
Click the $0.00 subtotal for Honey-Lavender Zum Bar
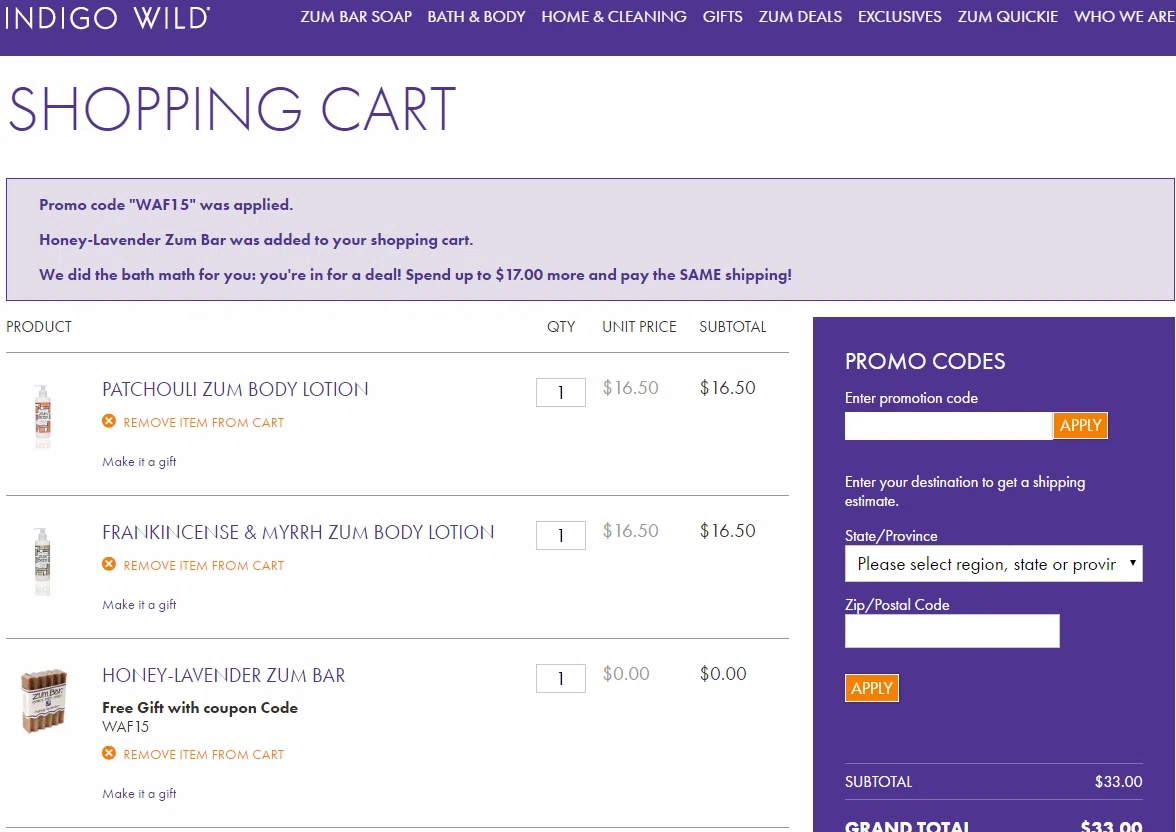723,674
